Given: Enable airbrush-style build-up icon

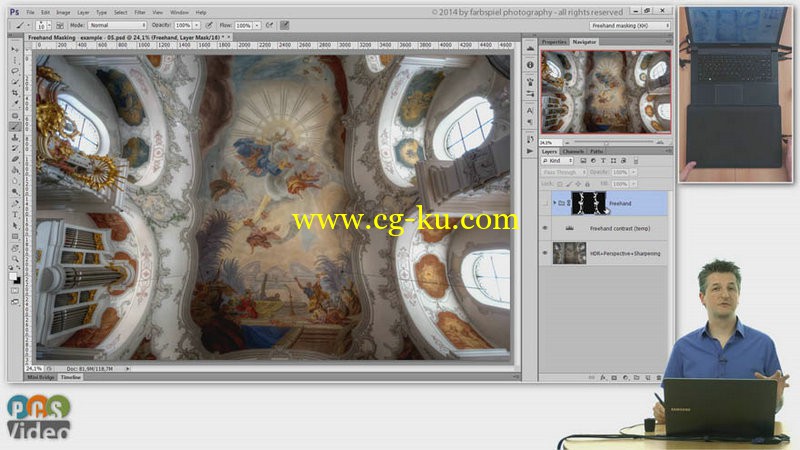Looking at the screenshot, I should pos(269,25).
